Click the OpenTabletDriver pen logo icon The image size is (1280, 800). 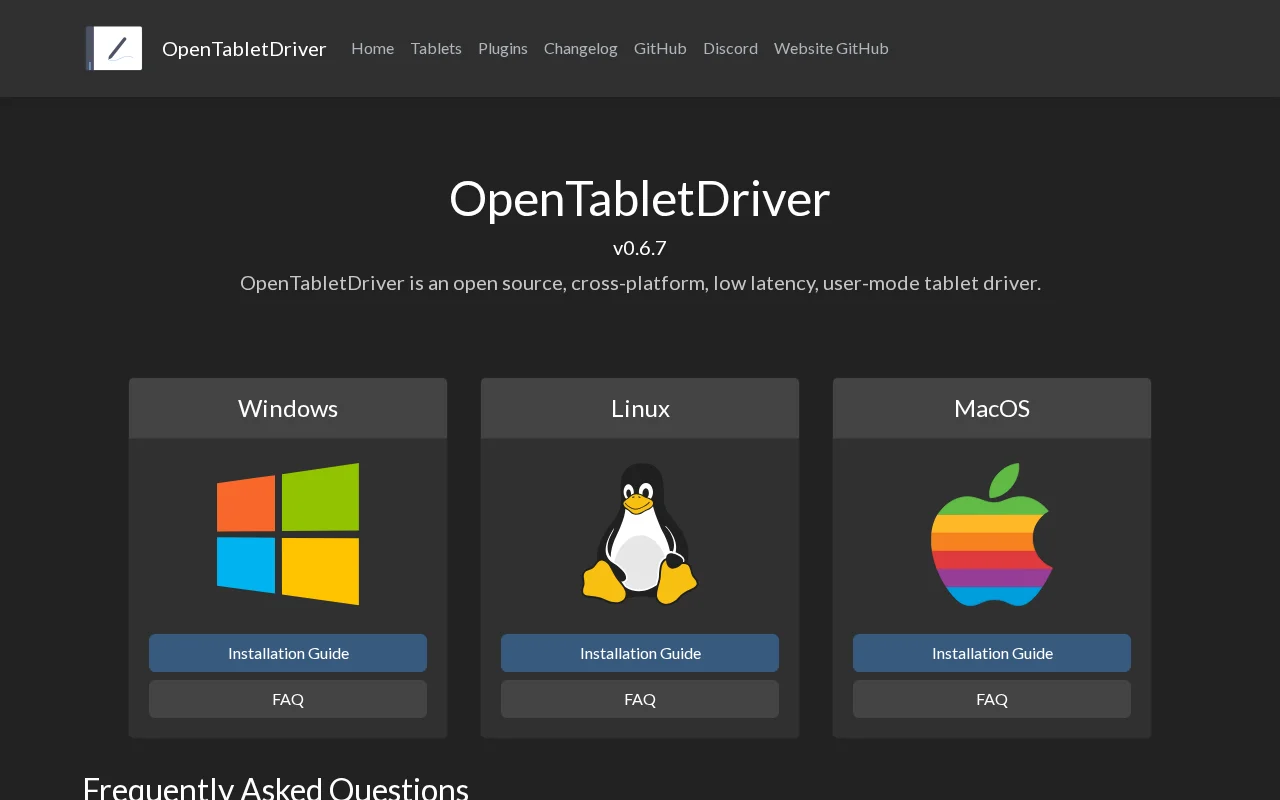114,48
